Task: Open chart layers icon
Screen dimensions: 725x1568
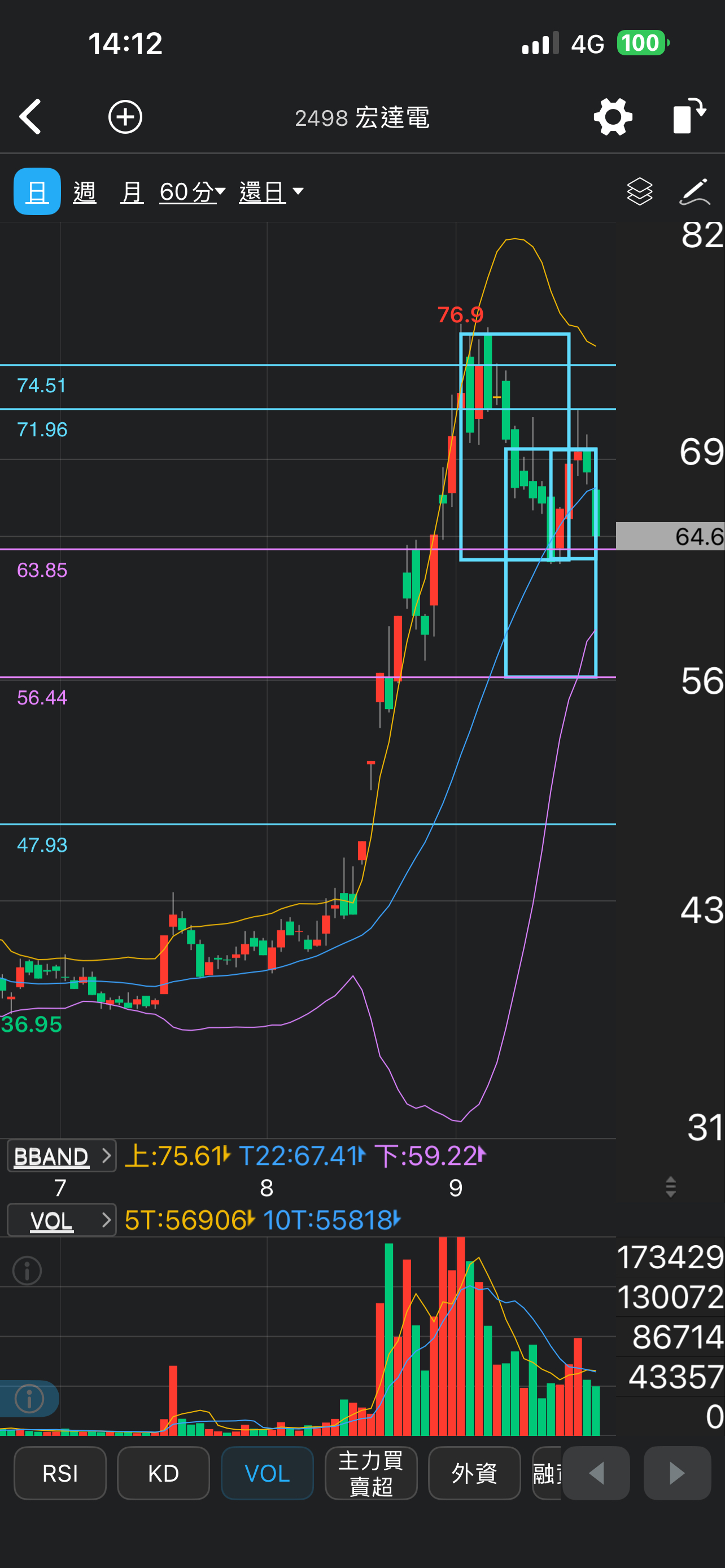Action: [x=639, y=191]
